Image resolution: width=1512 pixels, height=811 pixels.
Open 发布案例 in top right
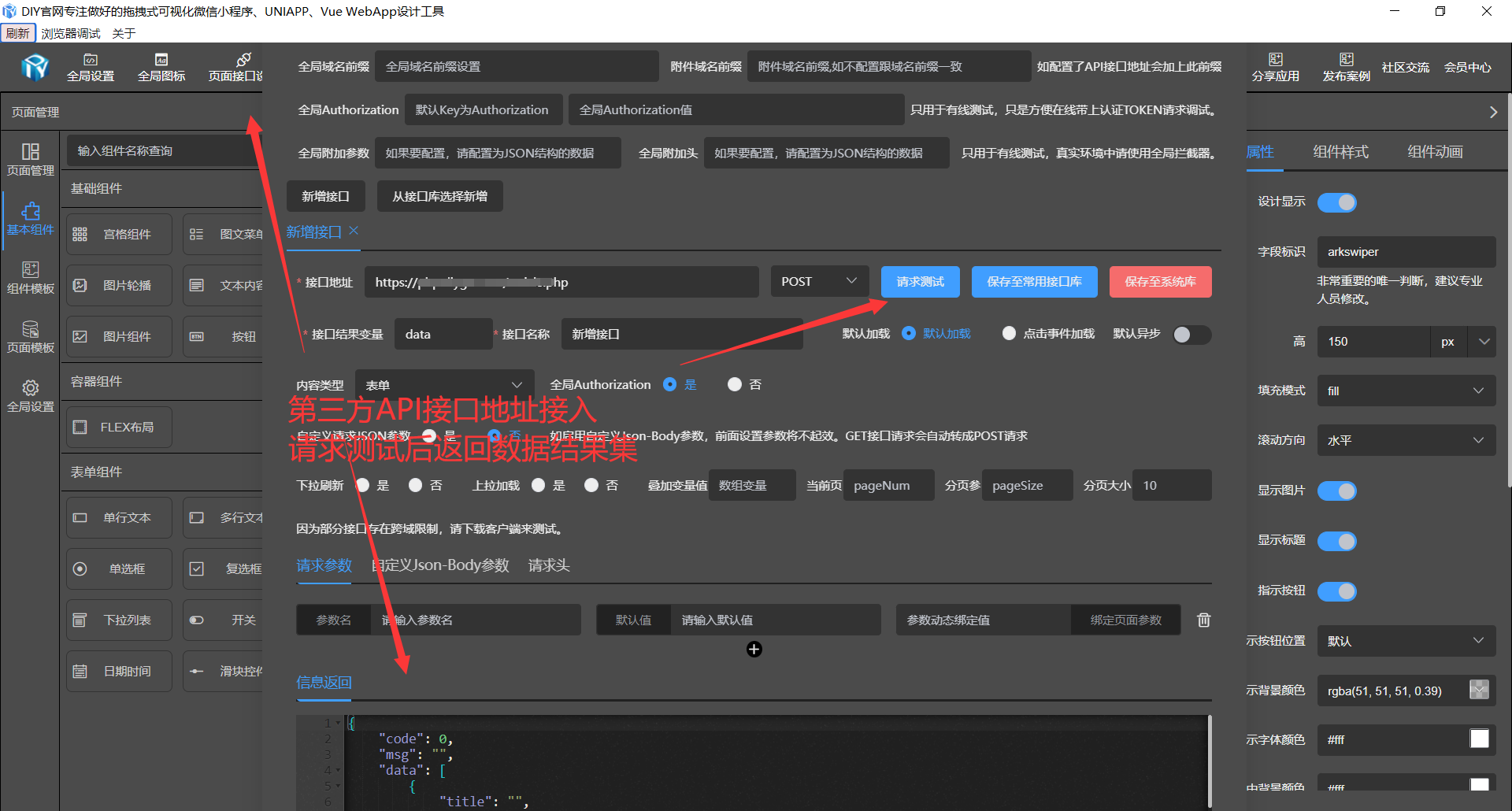[x=1346, y=68]
